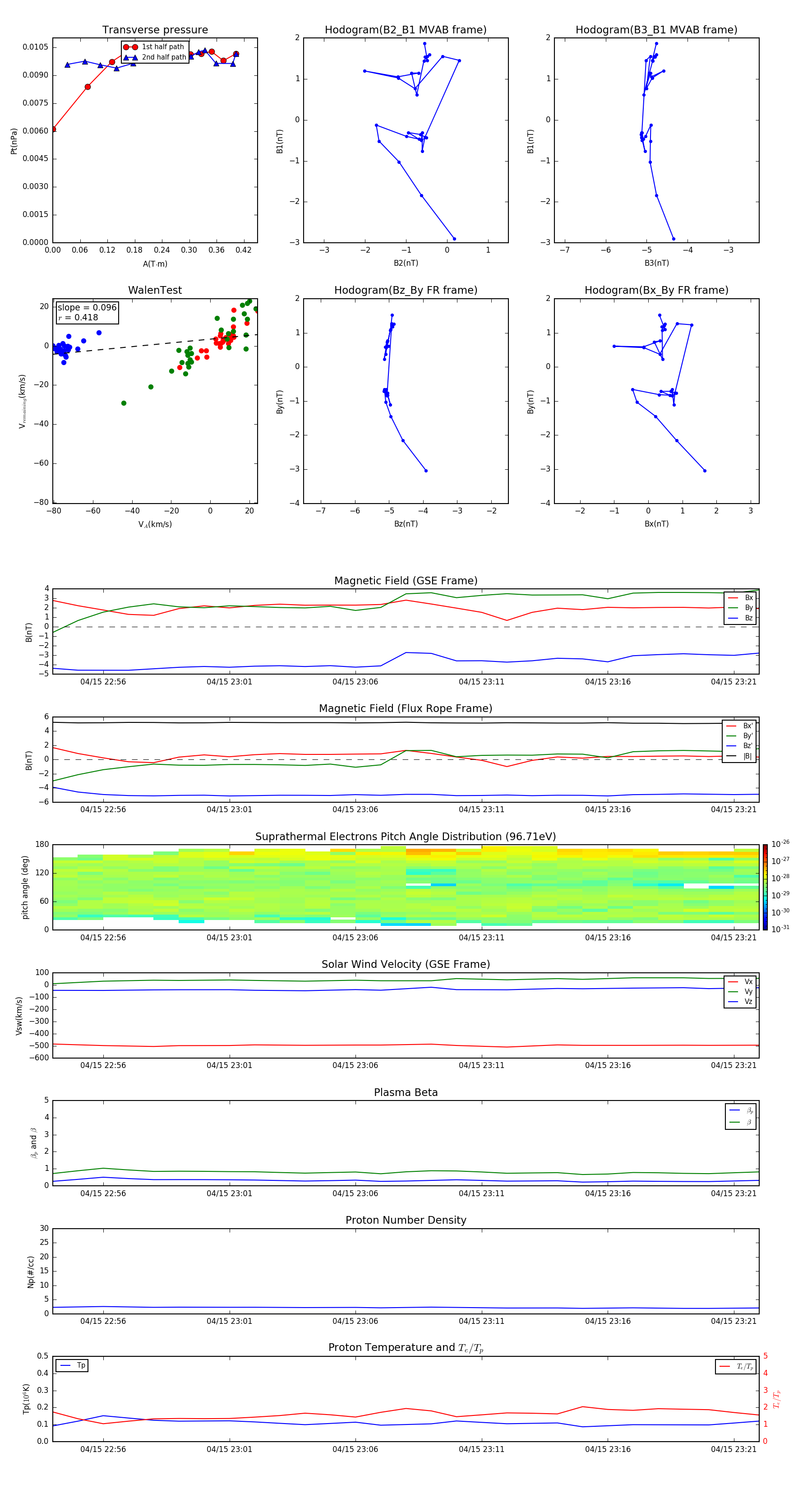The height and width of the screenshot is (1489, 812).
Task: Select the 'slope = 0.096' annotation
Action: [87, 308]
